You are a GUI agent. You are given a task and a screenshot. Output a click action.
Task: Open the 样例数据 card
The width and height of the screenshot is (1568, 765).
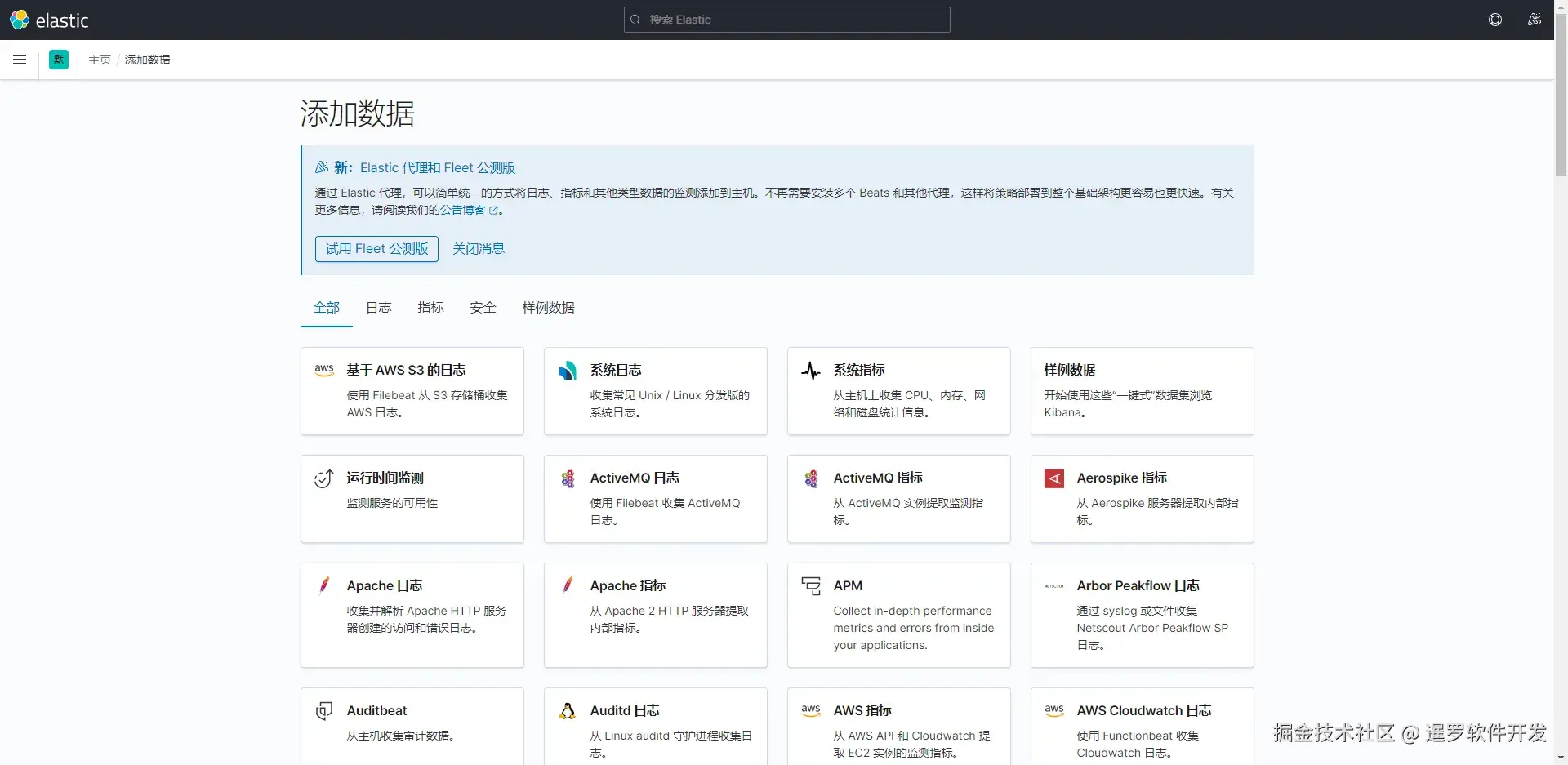click(1143, 391)
